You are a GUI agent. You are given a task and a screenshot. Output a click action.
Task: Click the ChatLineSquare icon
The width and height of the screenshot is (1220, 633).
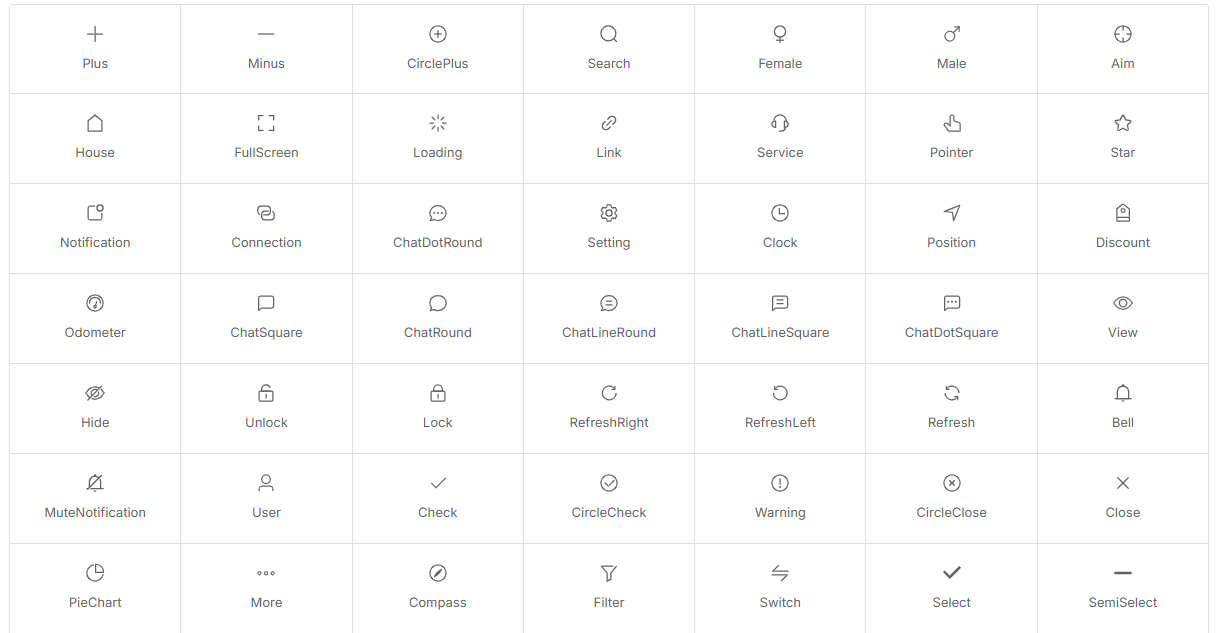pos(780,303)
